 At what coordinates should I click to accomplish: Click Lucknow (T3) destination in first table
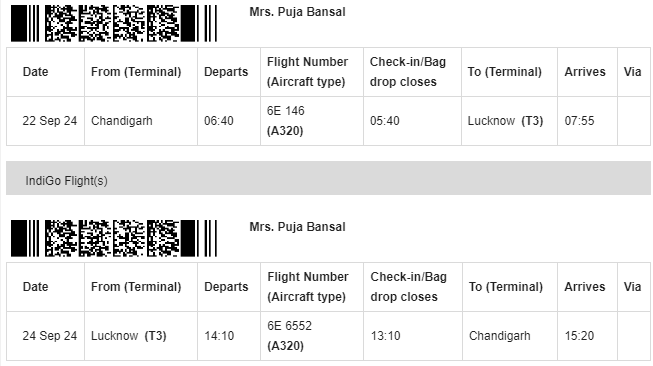pos(505,121)
